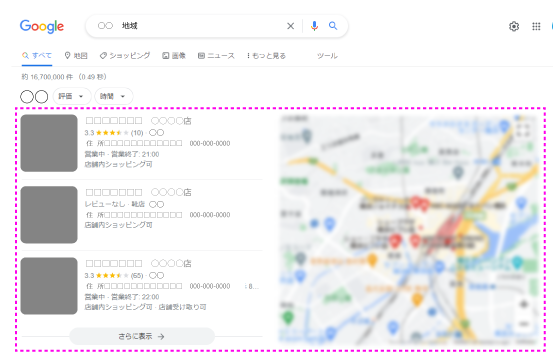
Task: Open the first store listing thumbnail
Action: (x=49, y=143)
